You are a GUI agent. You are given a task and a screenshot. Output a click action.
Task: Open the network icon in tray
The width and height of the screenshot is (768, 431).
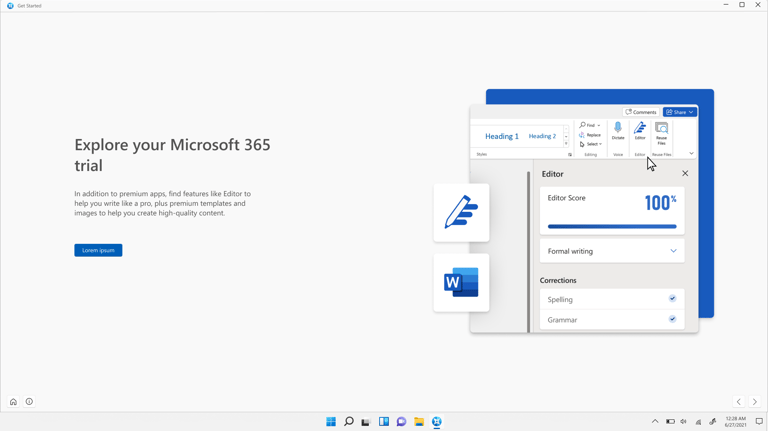click(698, 422)
